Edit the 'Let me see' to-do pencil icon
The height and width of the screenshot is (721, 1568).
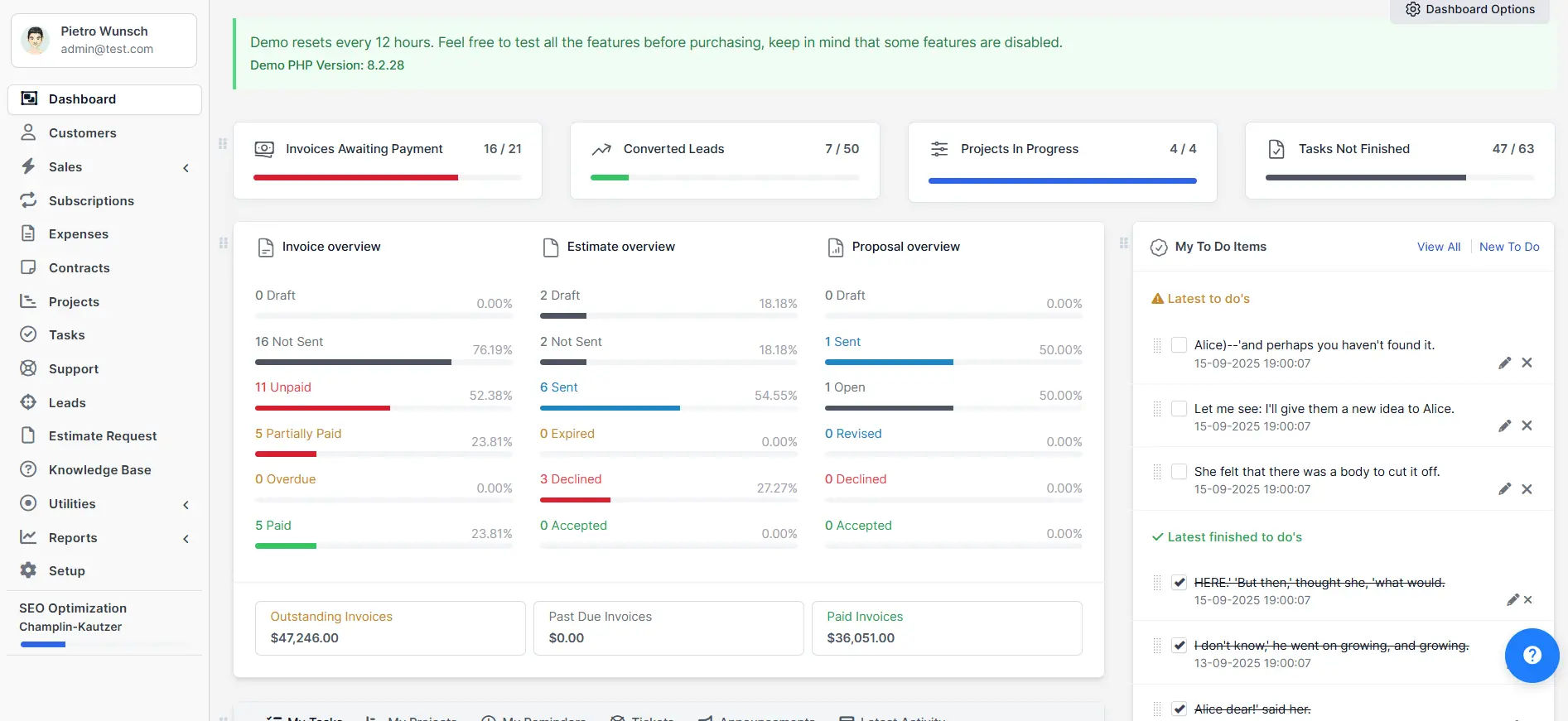1504,425
